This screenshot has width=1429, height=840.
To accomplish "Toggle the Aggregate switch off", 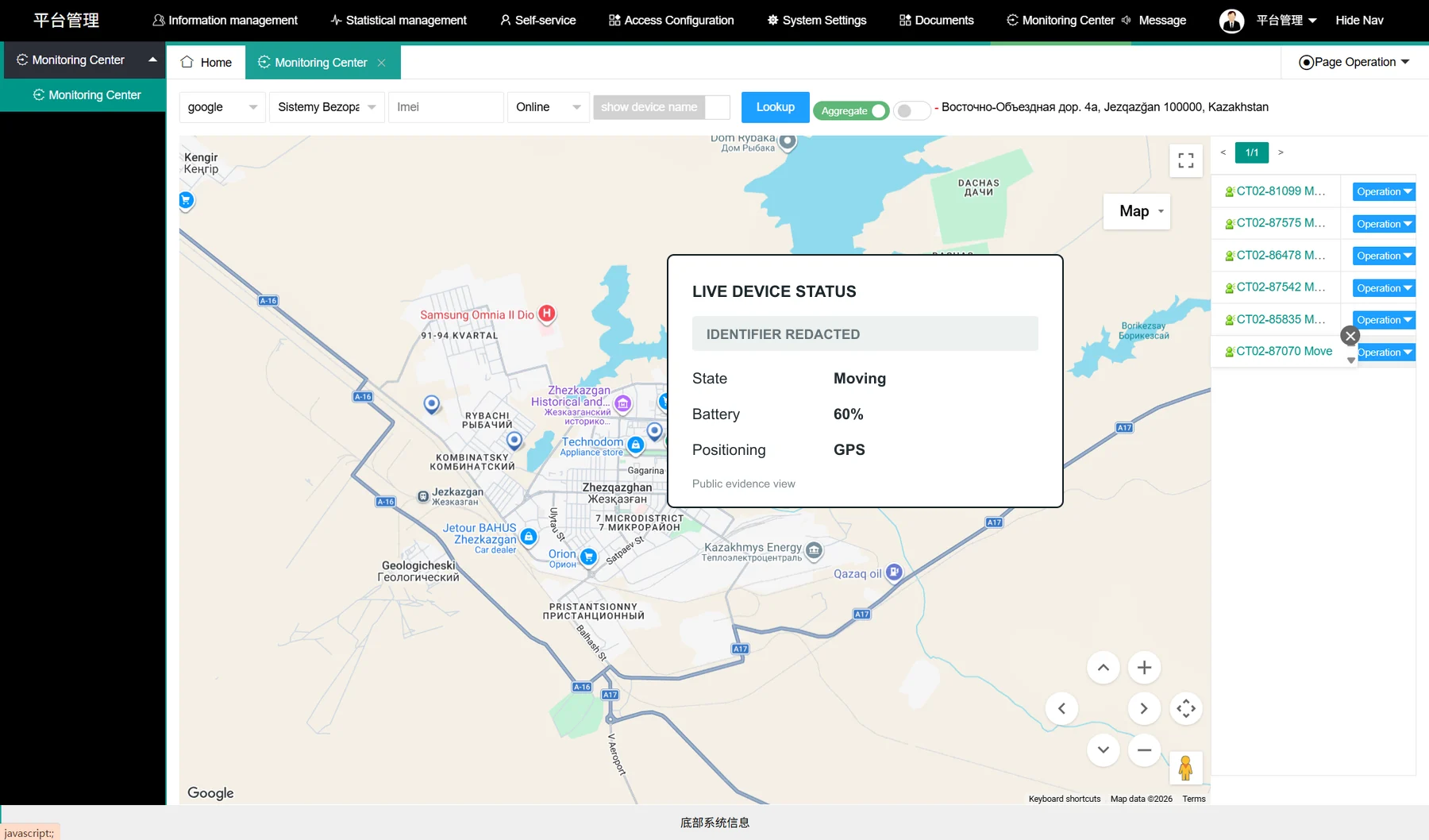I will pyautogui.click(x=851, y=111).
